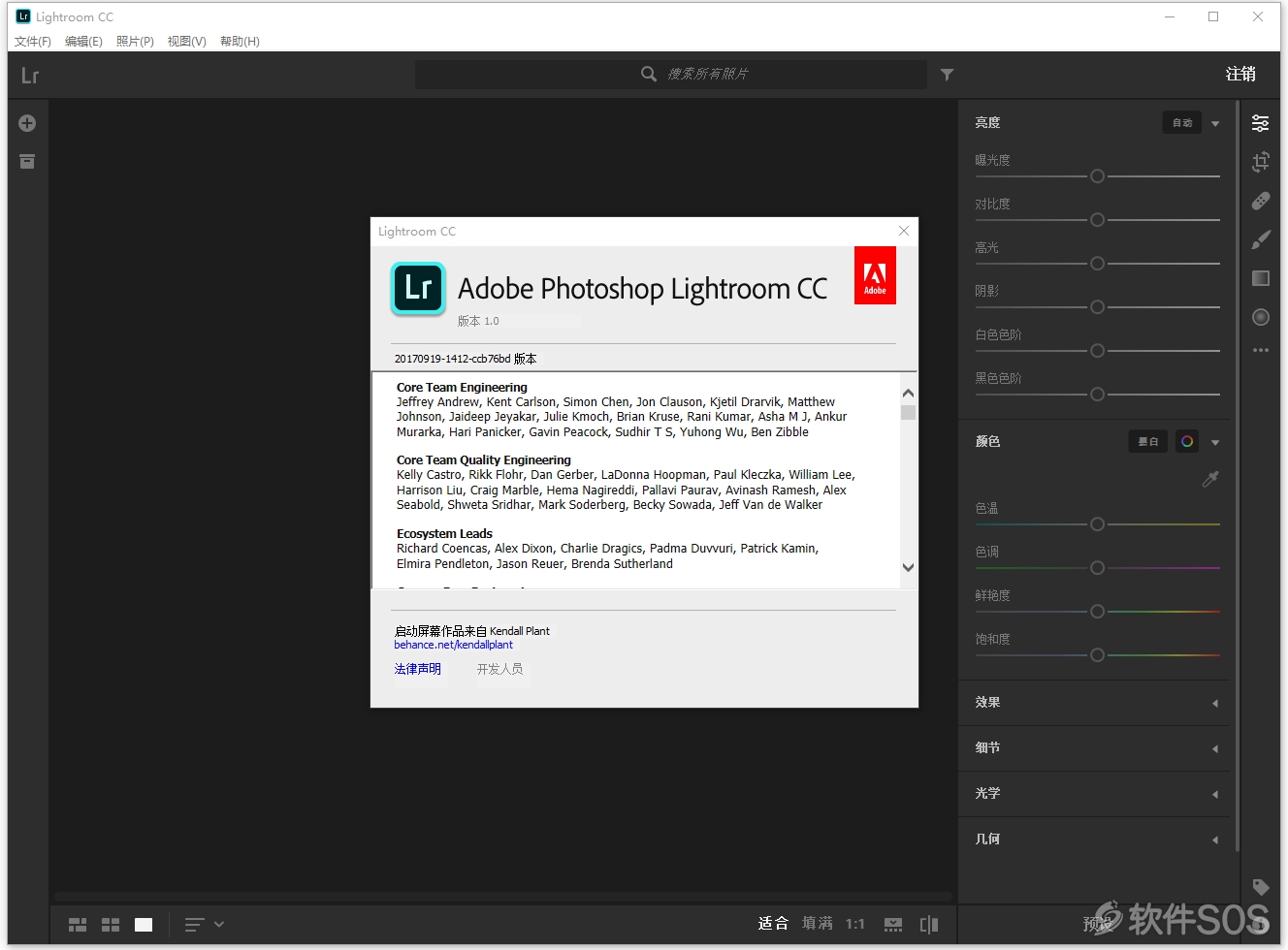Click credits scrollbar up arrow
Viewport: 1288px width, 950px height.
908,394
